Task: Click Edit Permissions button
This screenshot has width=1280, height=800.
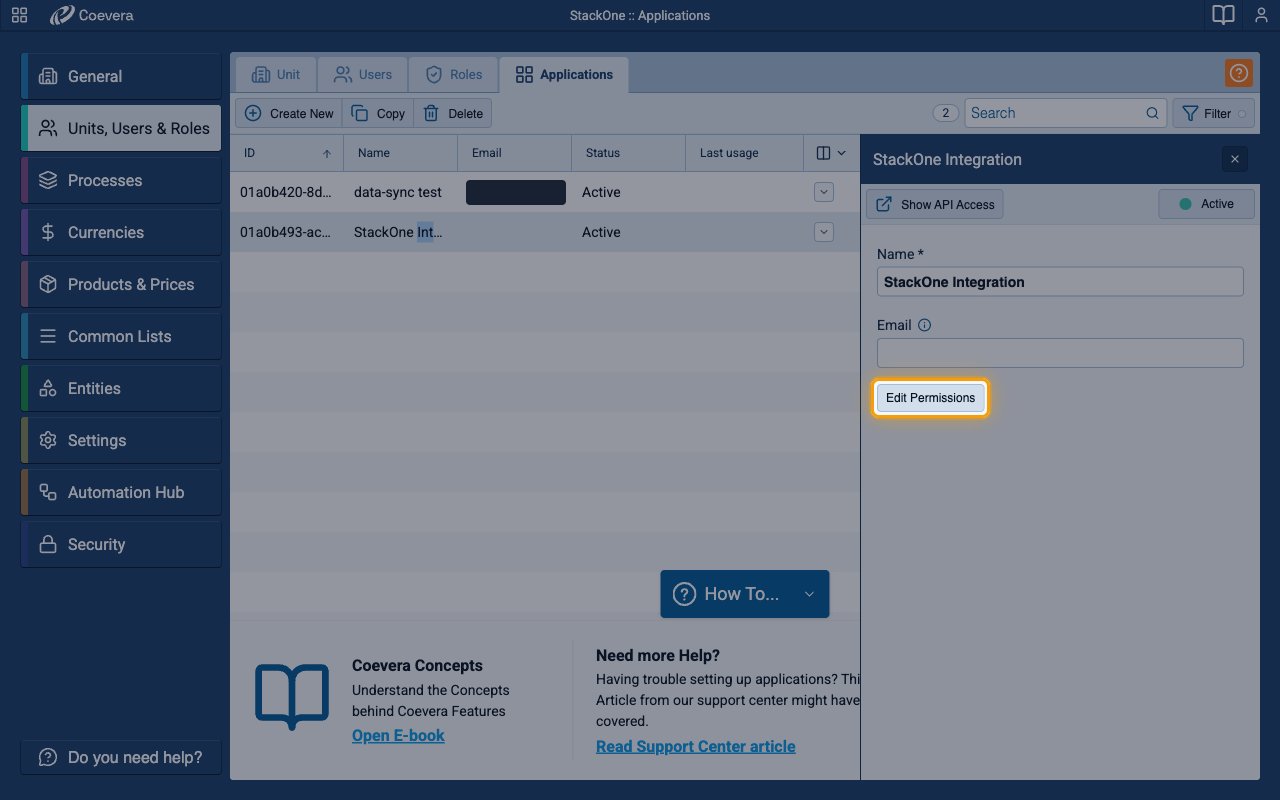Action: [930, 398]
